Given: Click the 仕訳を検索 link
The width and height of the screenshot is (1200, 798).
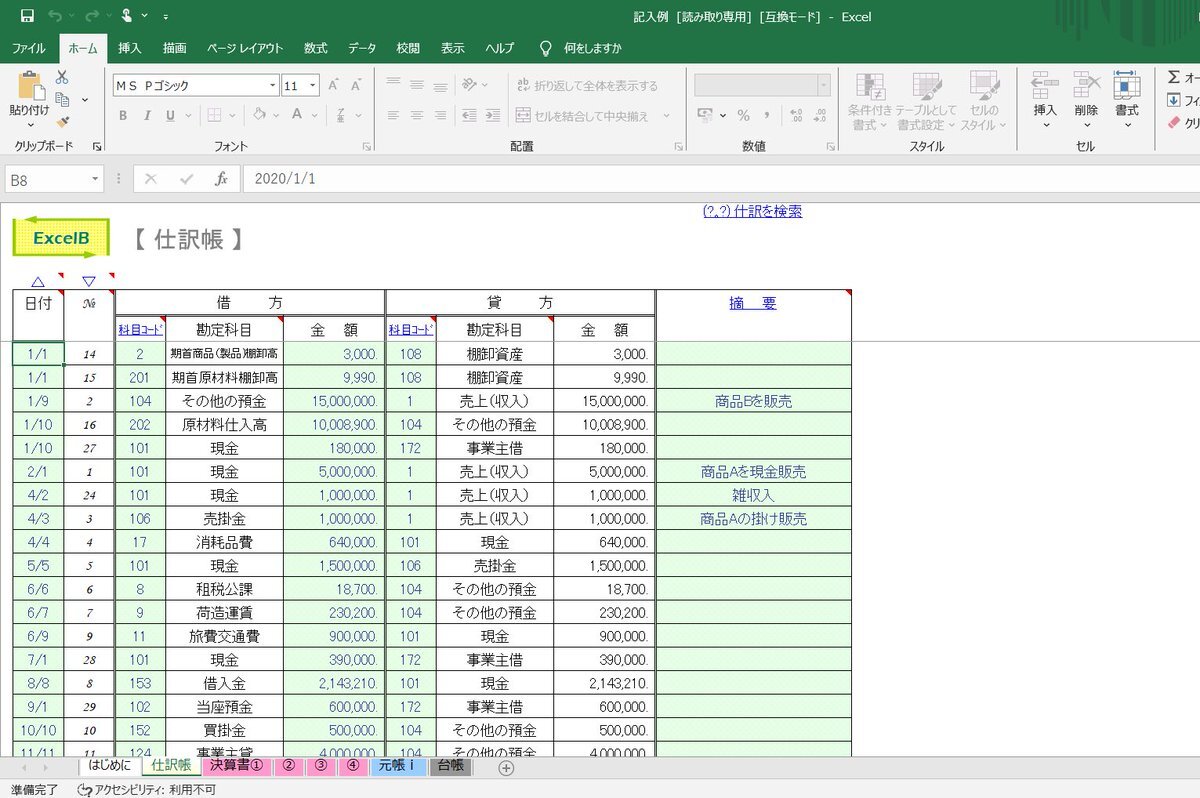Looking at the screenshot, I should pos(752,211).
